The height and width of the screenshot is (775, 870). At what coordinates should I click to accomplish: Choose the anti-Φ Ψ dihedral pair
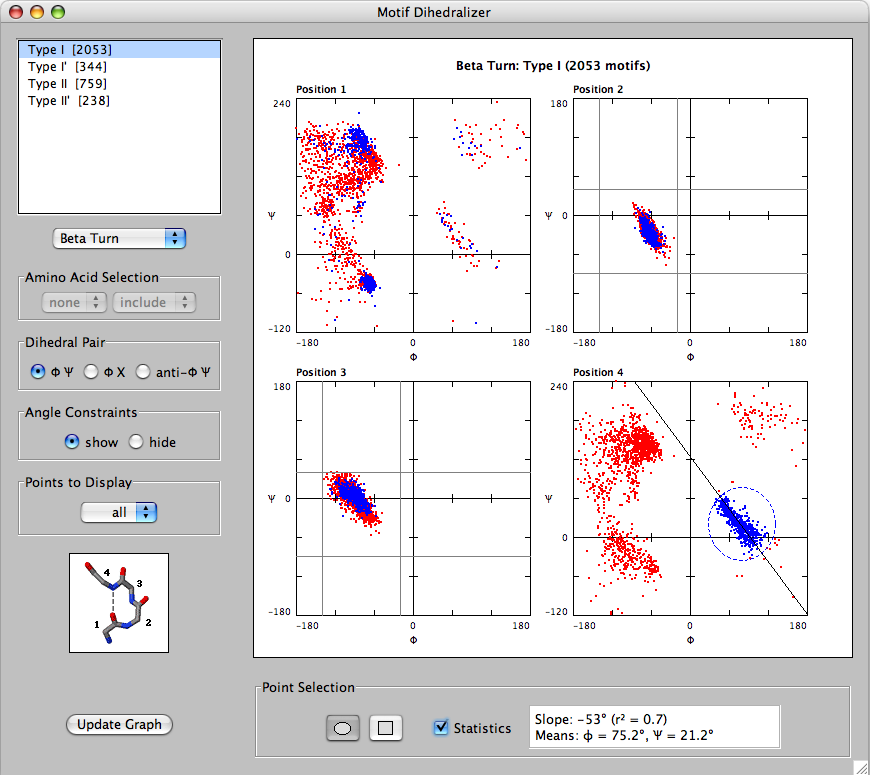pyautogui.click(x=143, y=372)
